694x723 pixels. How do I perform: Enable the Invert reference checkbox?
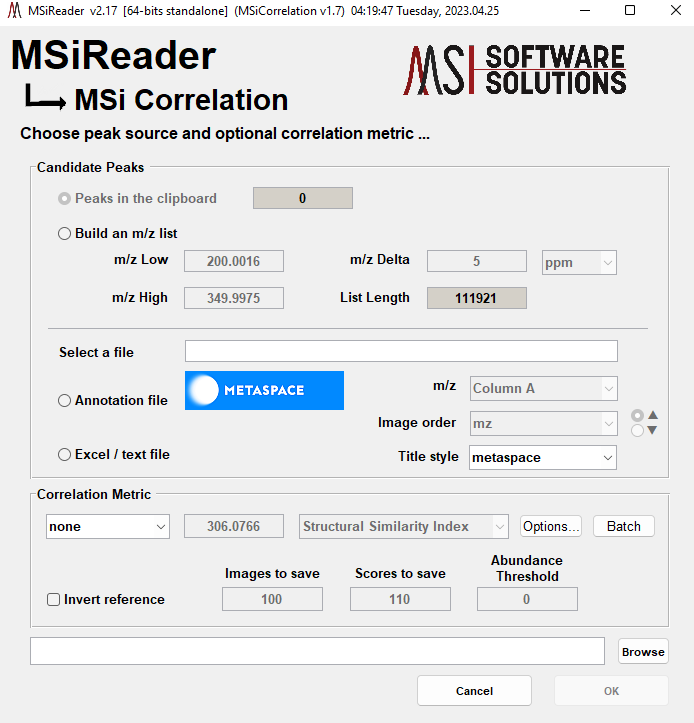pos(53,599)
